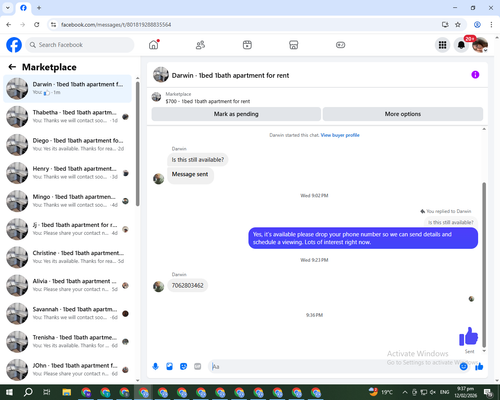Click the address bar URL
500x400 pixels.
point(116,25)
